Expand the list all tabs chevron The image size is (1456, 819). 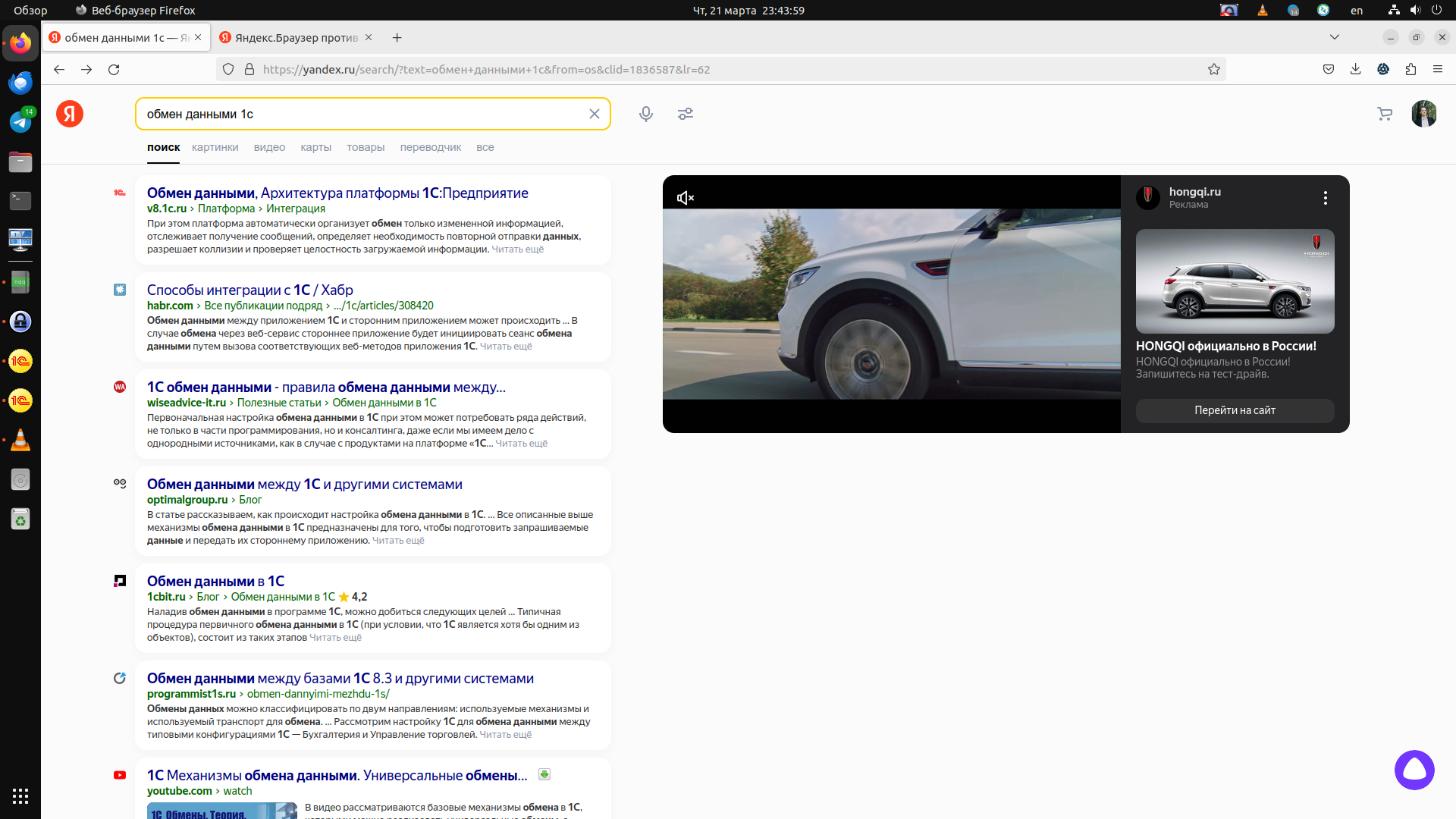tap(1335, 37)
